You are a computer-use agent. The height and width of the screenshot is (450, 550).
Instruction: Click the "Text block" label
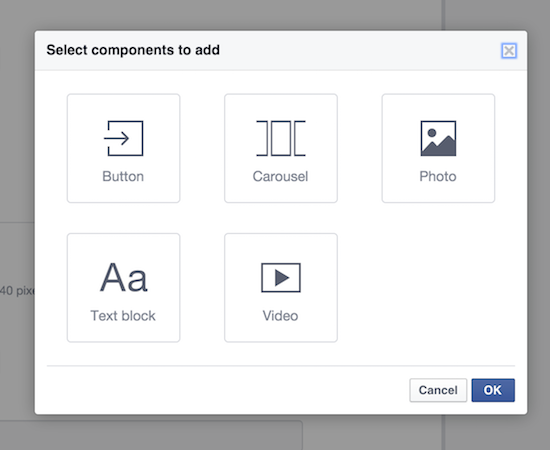[123, 316]
